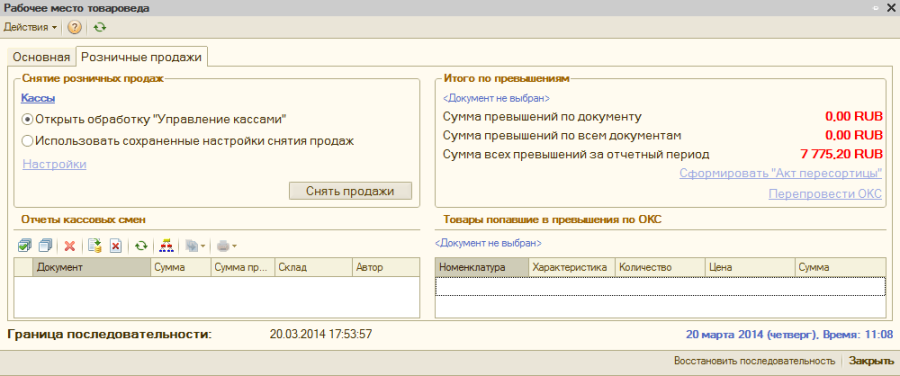Expand the create-based-on icon dropdown
900x376 pixels.
(204, 247)
